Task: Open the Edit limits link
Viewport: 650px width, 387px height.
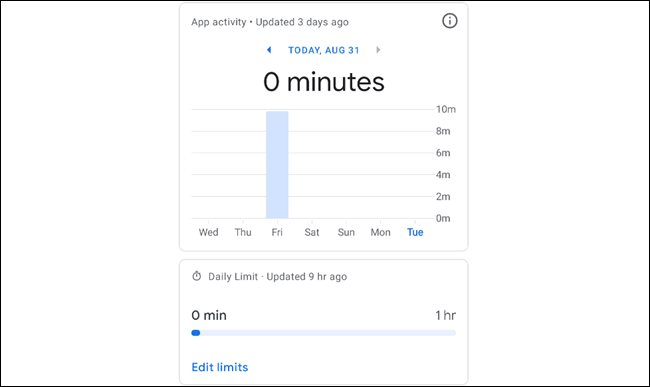Action: (220, 367)
